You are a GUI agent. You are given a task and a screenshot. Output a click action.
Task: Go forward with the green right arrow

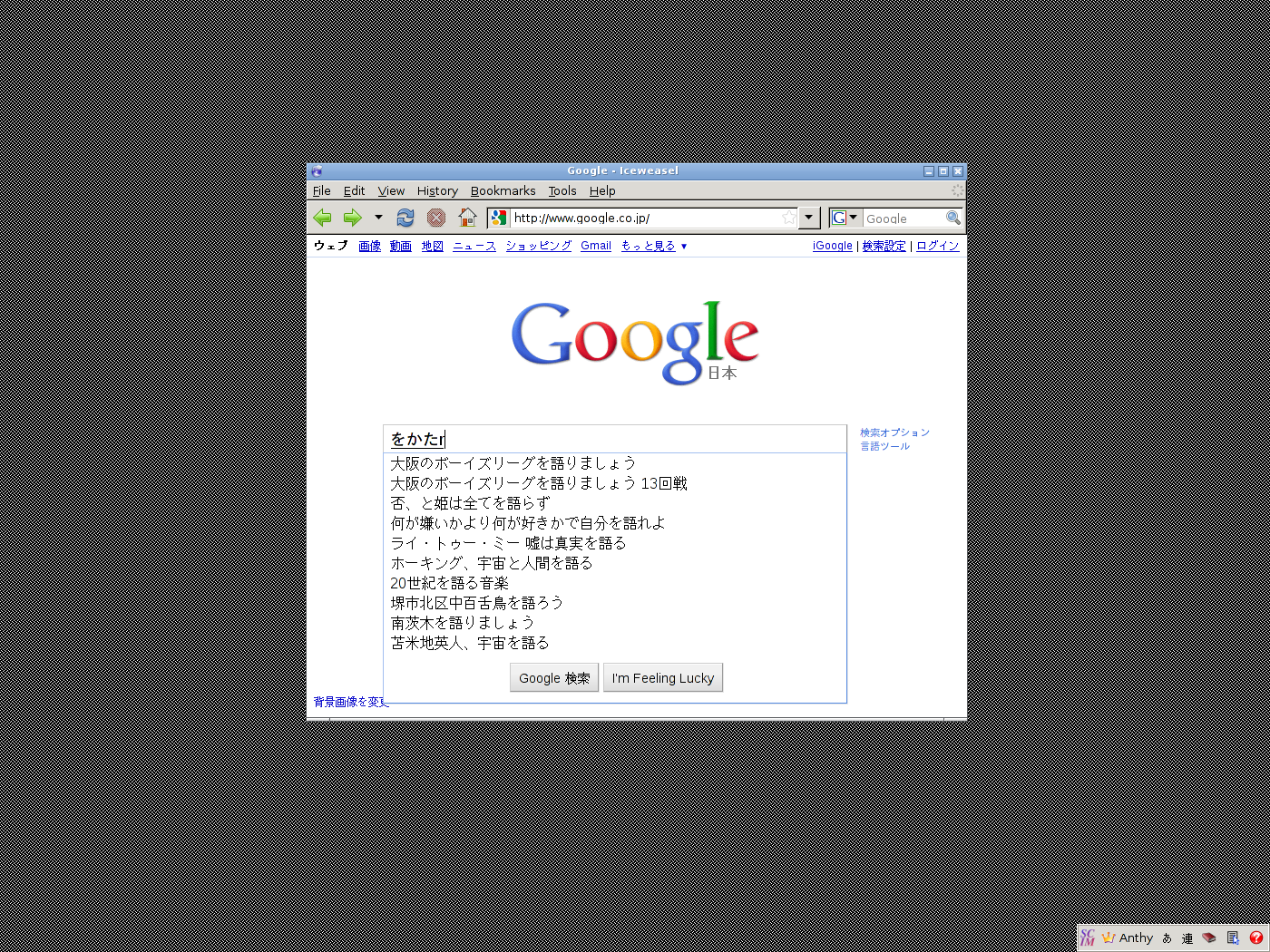point(353,218)
